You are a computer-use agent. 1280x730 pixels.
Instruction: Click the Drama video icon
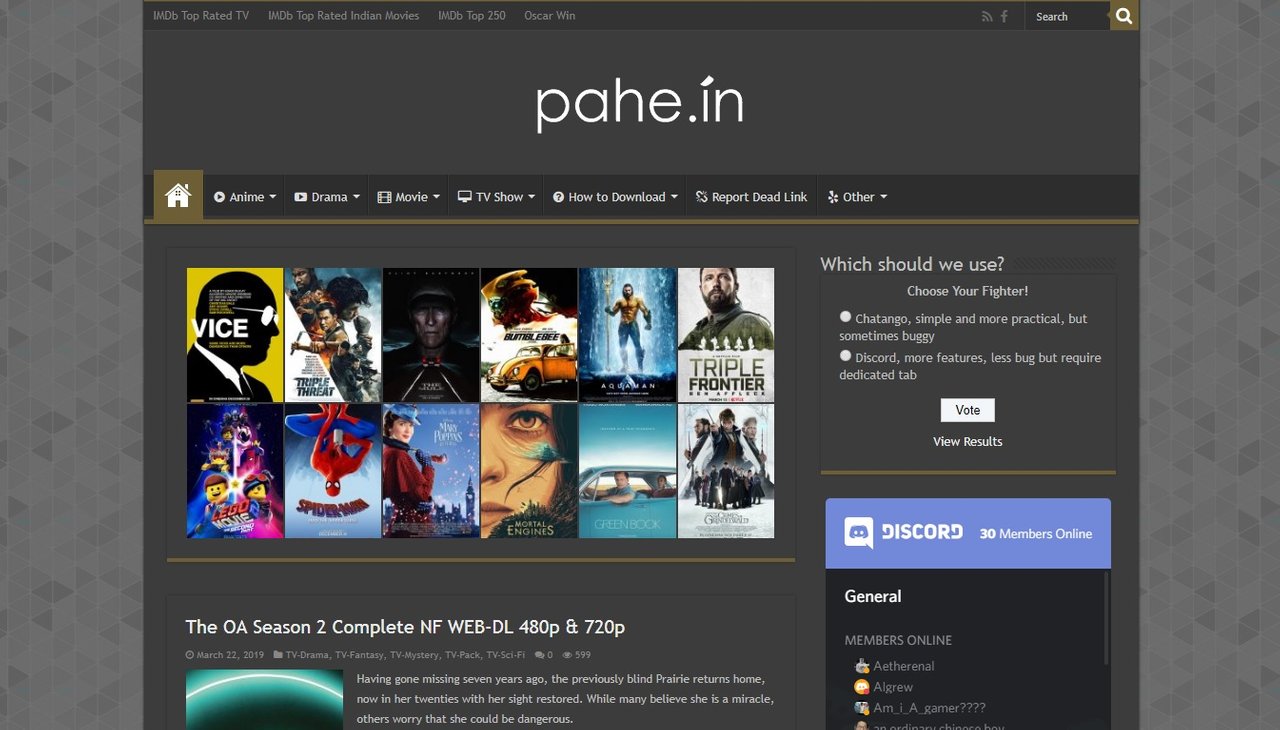tap(300, 197)
